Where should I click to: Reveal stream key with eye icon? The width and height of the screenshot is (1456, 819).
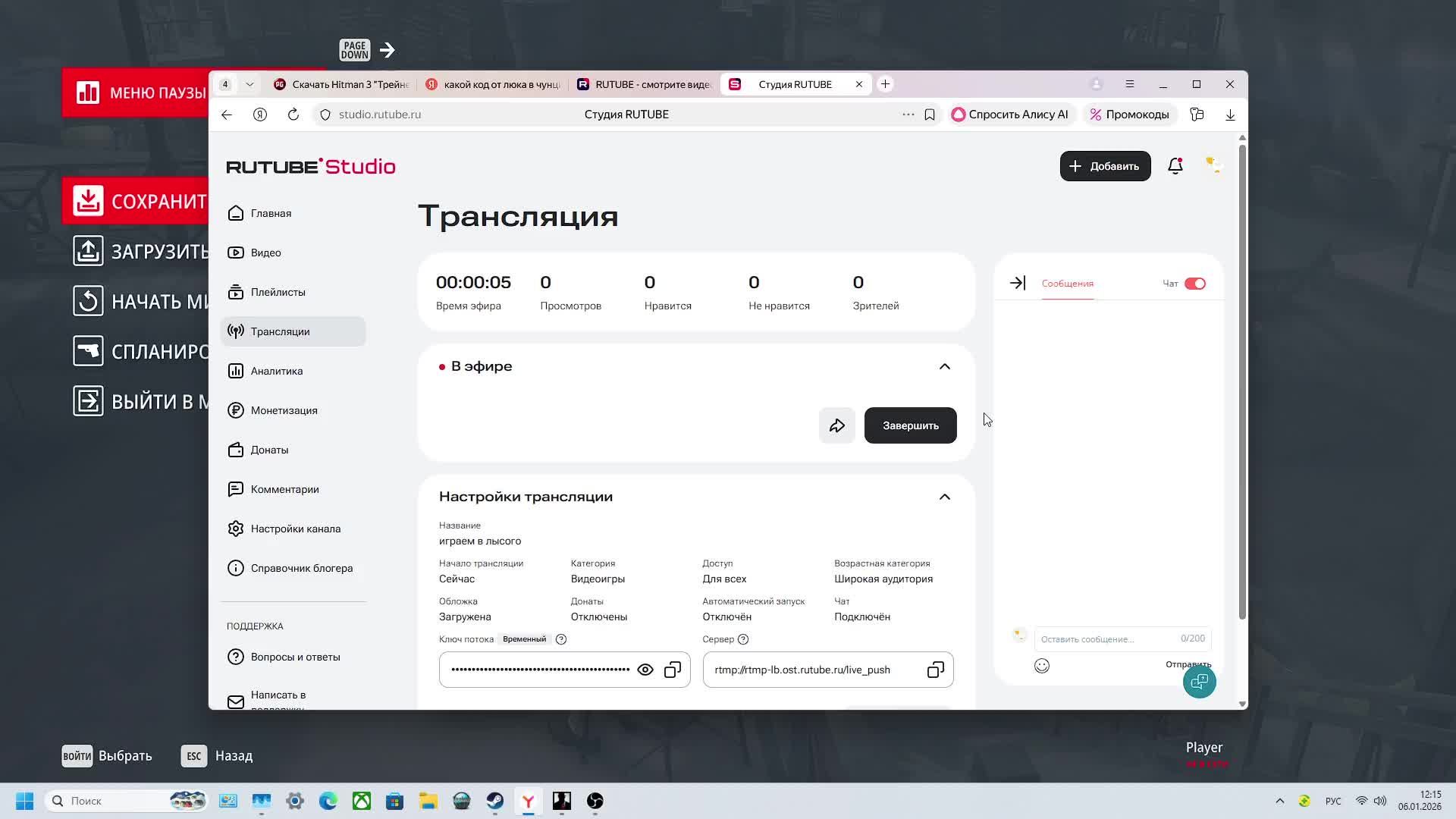click(x=645, y=670)
